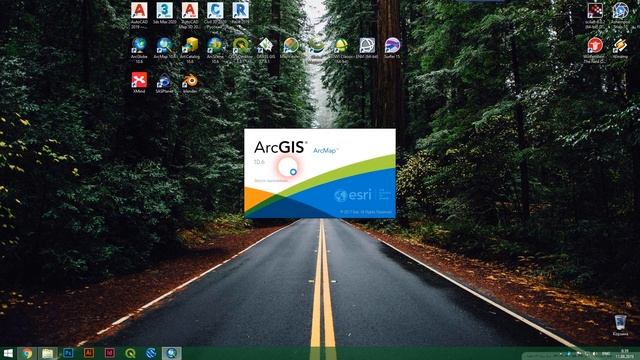Viewport: 640px width, 360px height.
Task: Open the ENG language indicator in tray
Action: (x=606, y=354)
